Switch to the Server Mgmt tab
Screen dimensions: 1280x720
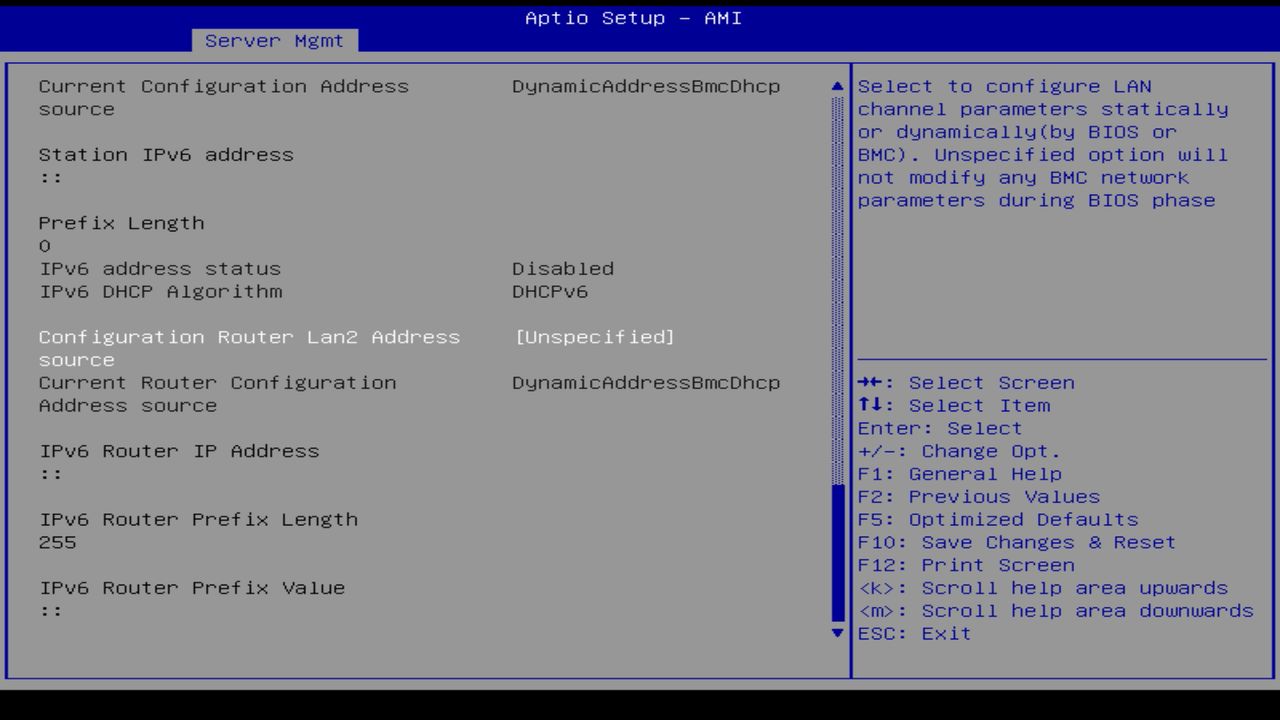(x=274, y=40)
